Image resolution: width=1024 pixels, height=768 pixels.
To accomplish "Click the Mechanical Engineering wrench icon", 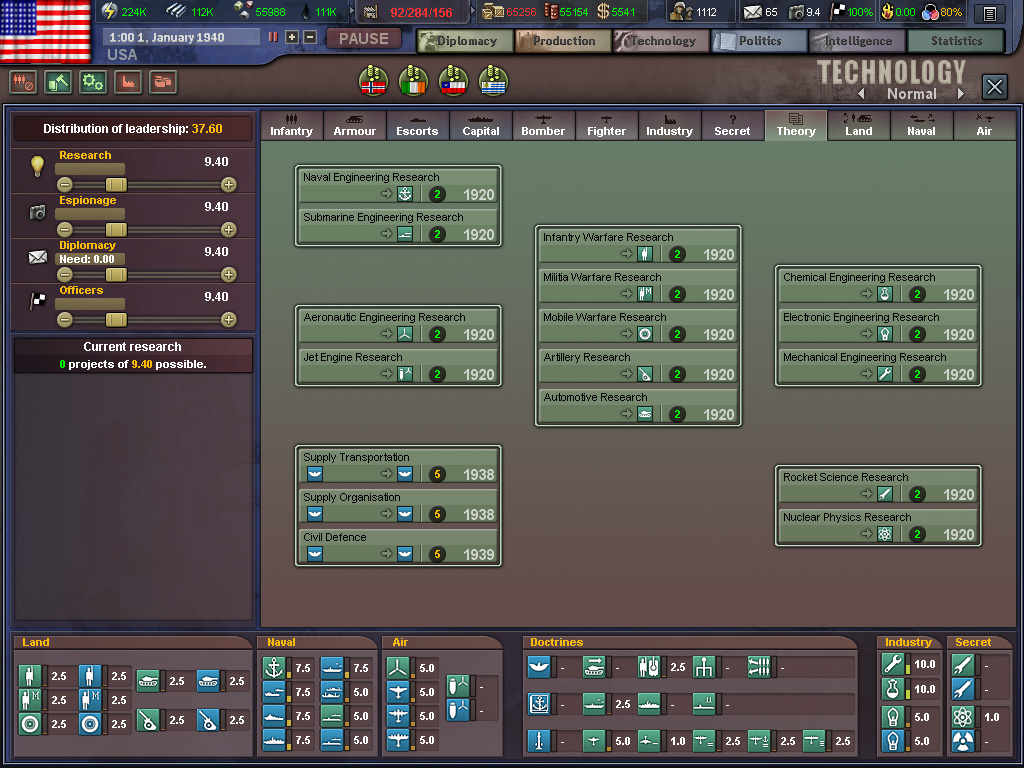I will (884, 374).
